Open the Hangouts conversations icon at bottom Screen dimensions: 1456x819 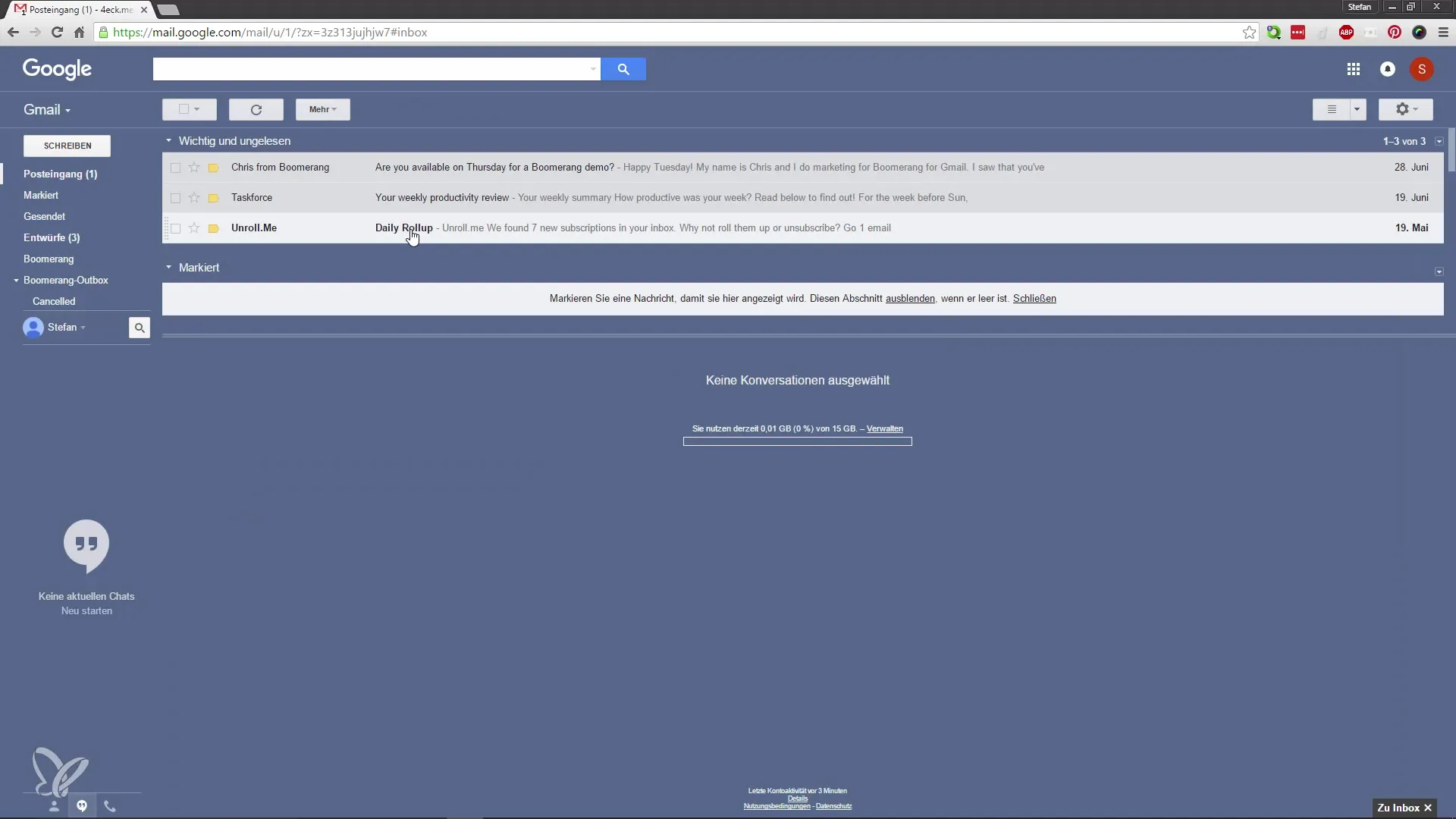click(x=82, y=806)
